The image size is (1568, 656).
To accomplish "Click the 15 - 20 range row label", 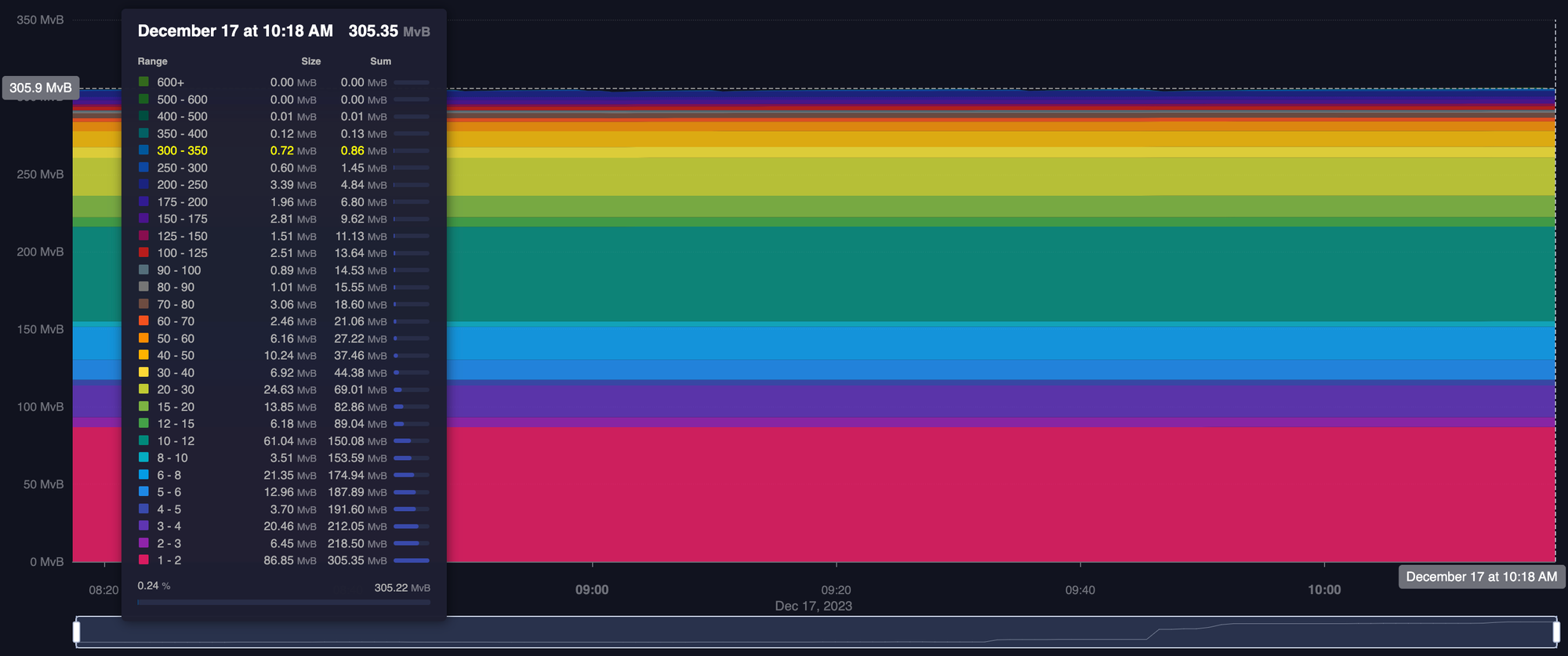I will pyautogui.click(x=176, y=407).
